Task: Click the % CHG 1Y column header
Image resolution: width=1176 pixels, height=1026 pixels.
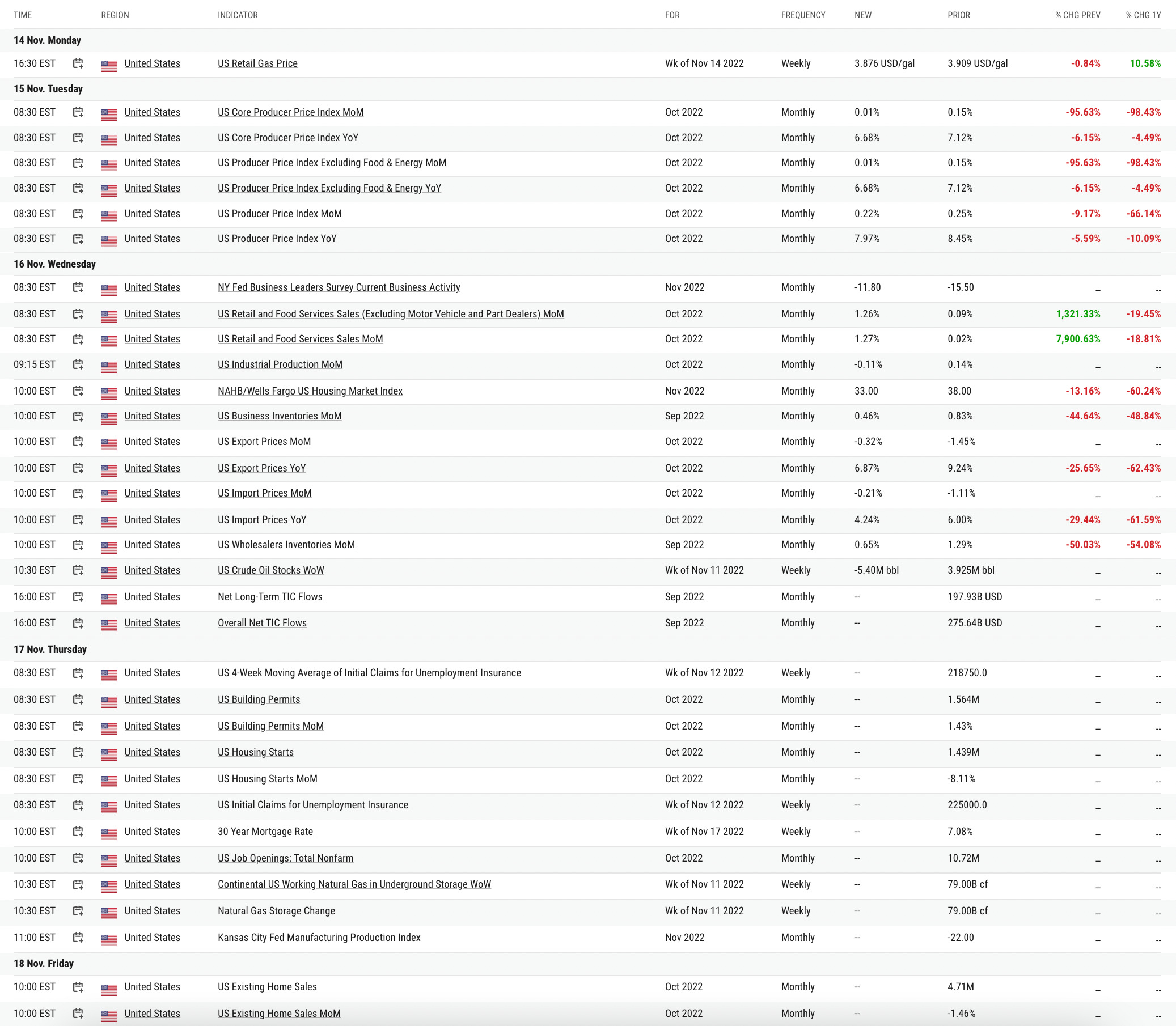Action: [1143, 15]
